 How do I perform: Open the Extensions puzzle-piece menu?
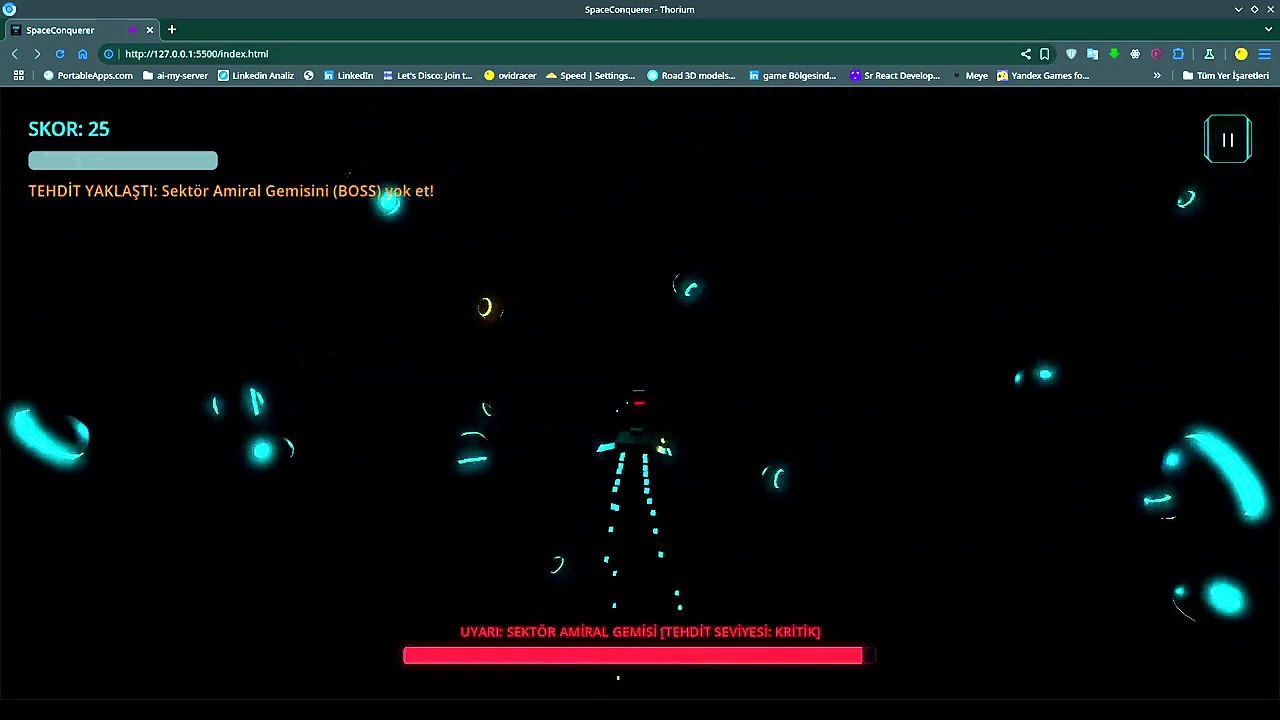click(x=1178, y=54)
